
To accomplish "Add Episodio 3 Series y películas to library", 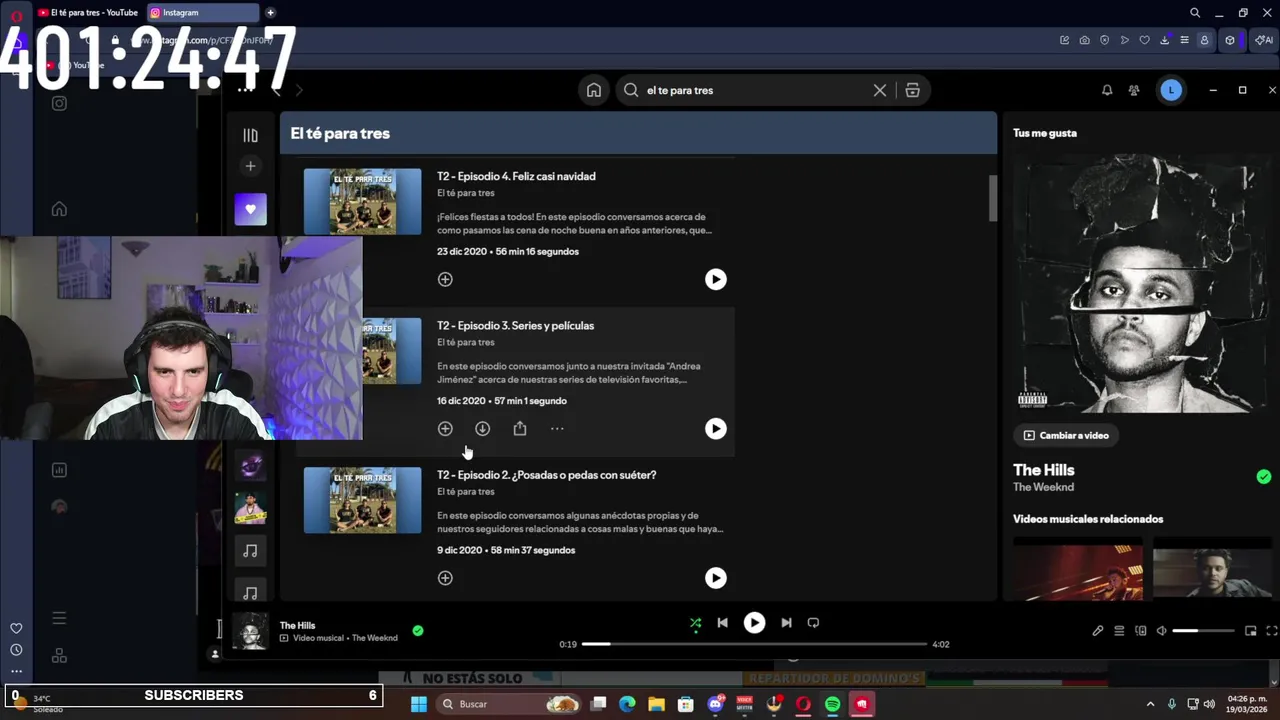I will coord(445,428).
